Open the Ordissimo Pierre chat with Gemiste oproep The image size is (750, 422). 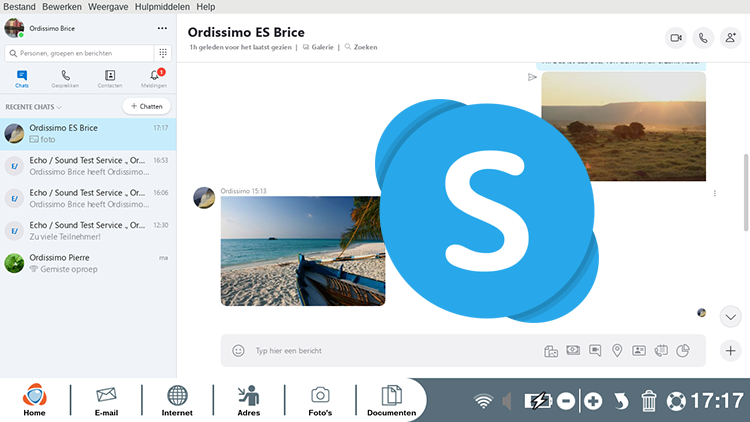tap(88, 263)
